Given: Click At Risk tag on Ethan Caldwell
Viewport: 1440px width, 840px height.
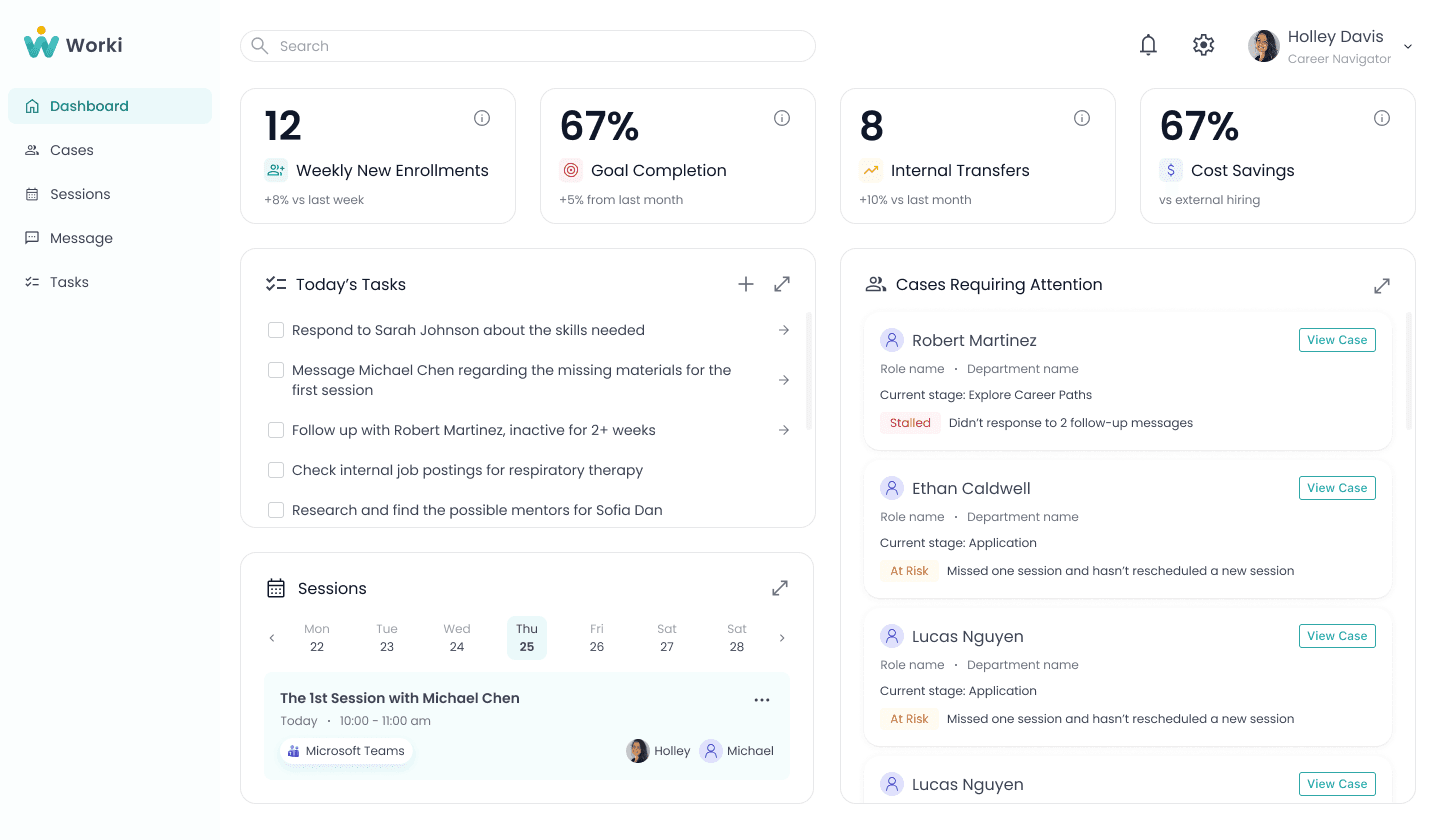Looking at the screenshot, I should (x=910, y=571).
